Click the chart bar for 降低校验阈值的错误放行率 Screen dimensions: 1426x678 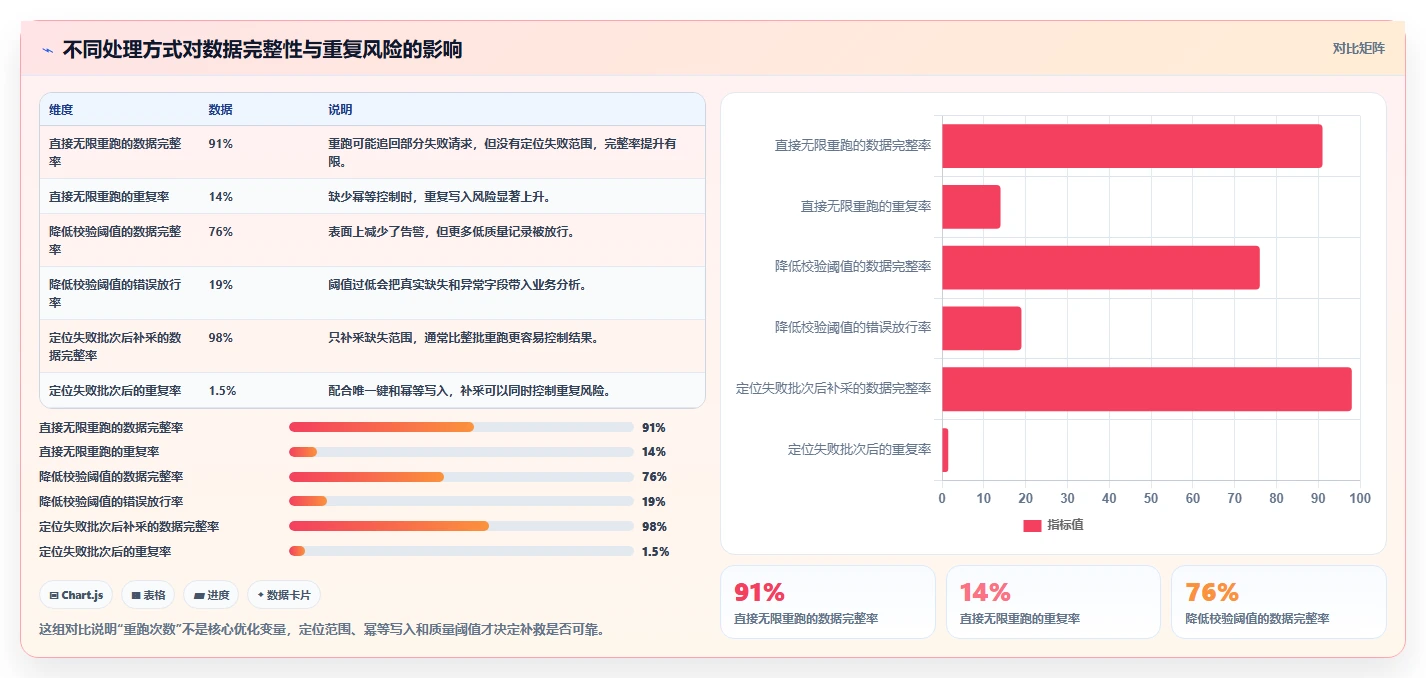[981, 328]
